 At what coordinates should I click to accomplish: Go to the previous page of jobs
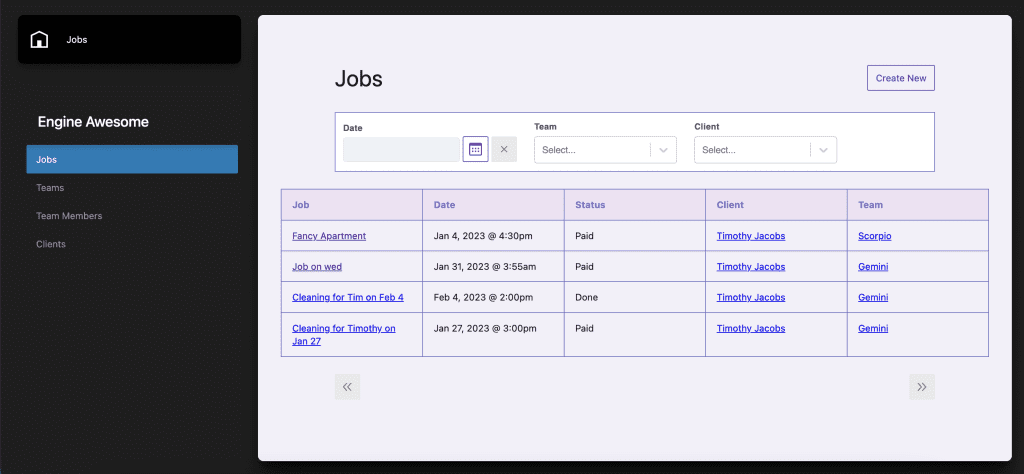click(347, 387)
